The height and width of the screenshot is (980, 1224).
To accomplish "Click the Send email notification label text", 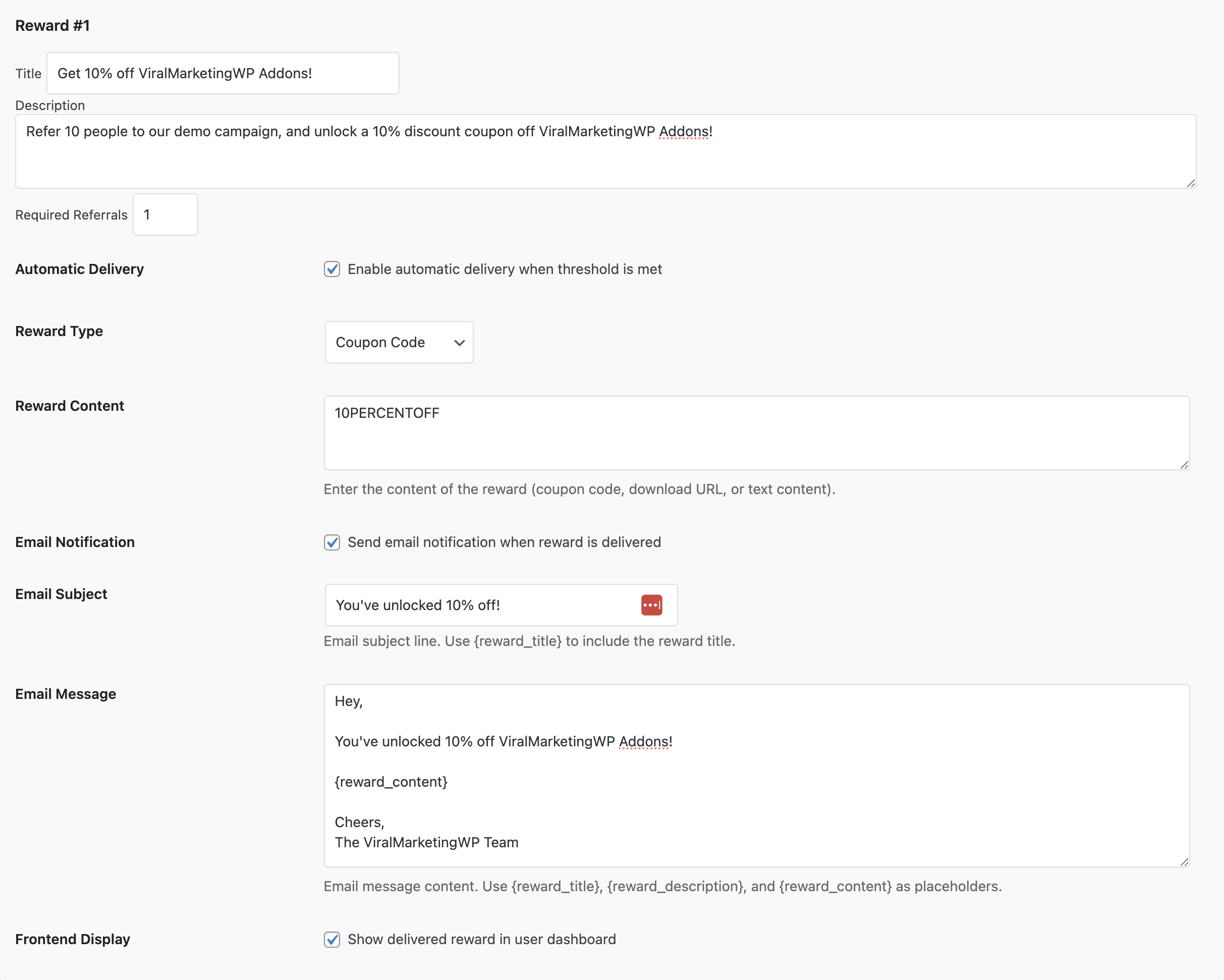I will [x=504, y=542].
